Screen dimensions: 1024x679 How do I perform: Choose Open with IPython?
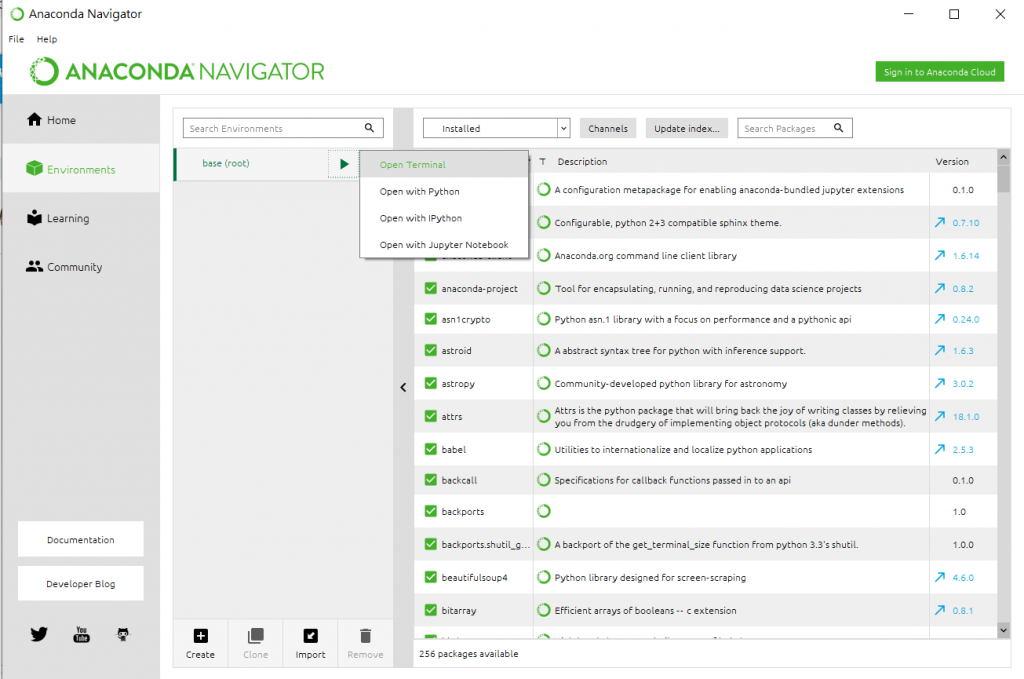click(444, 218)
